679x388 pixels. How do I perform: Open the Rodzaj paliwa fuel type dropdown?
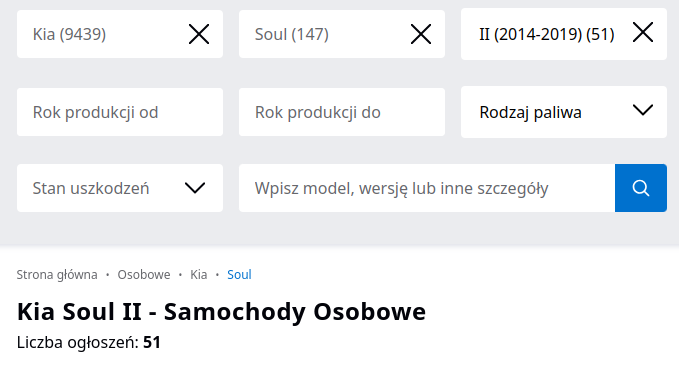564,112
